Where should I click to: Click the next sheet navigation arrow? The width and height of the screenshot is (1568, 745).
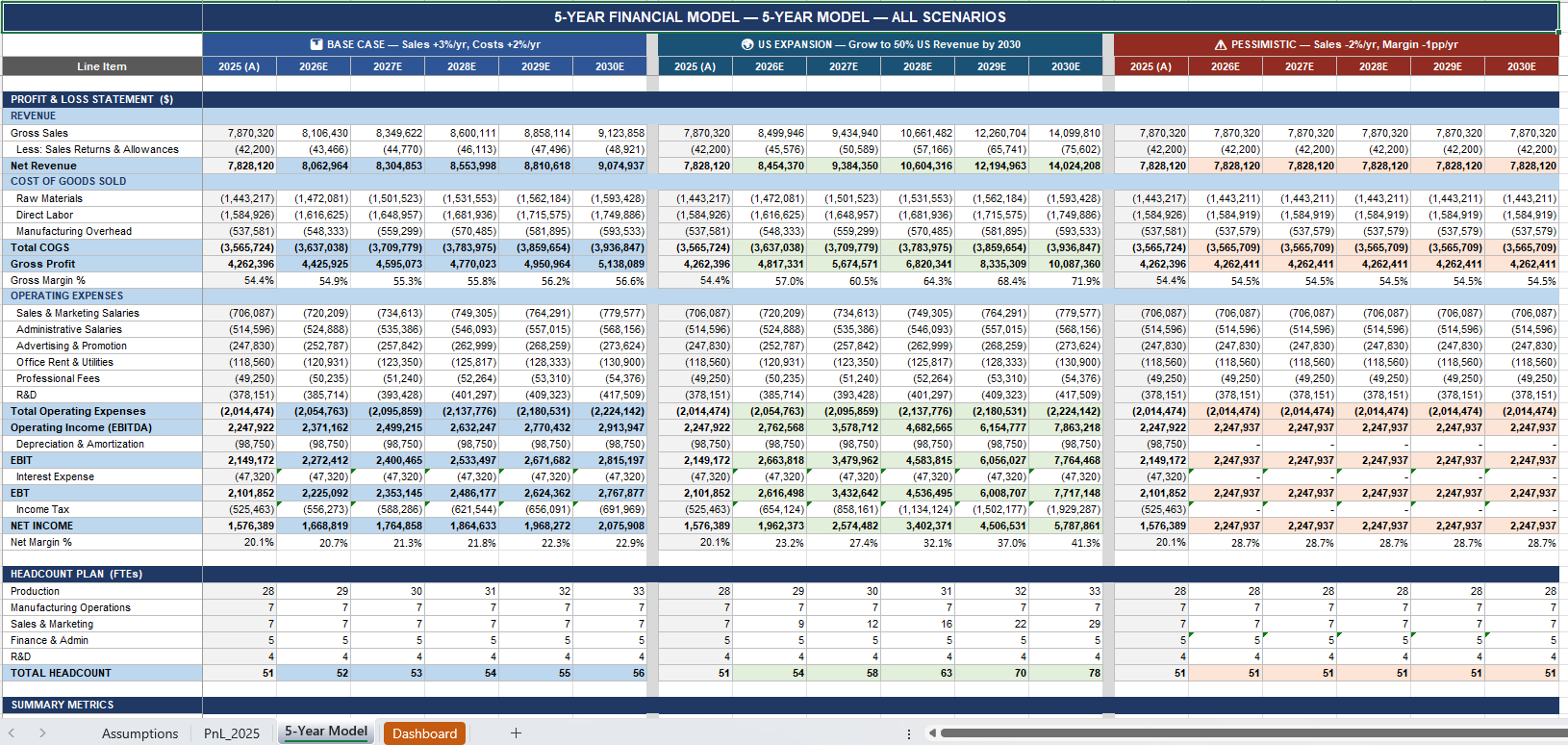click(x=42, y=733)
